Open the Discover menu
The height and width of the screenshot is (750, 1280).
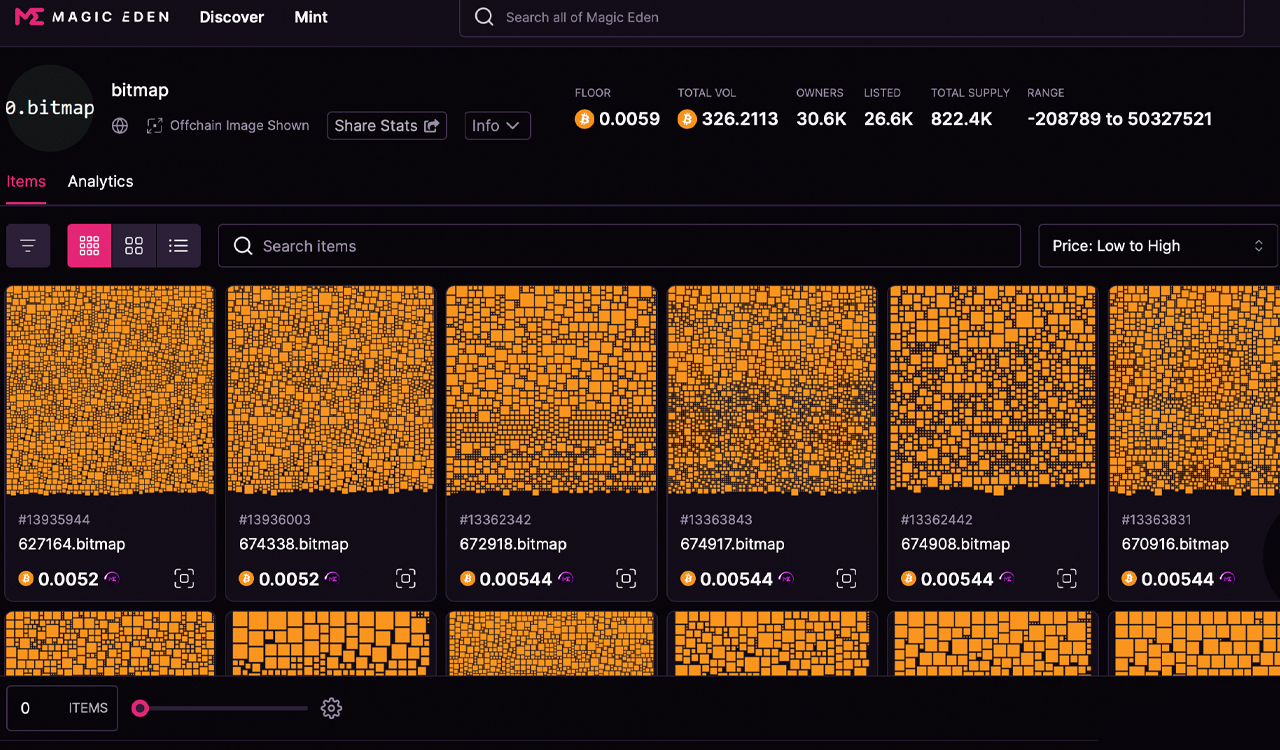pyautogui.click(x=231, y=17)
